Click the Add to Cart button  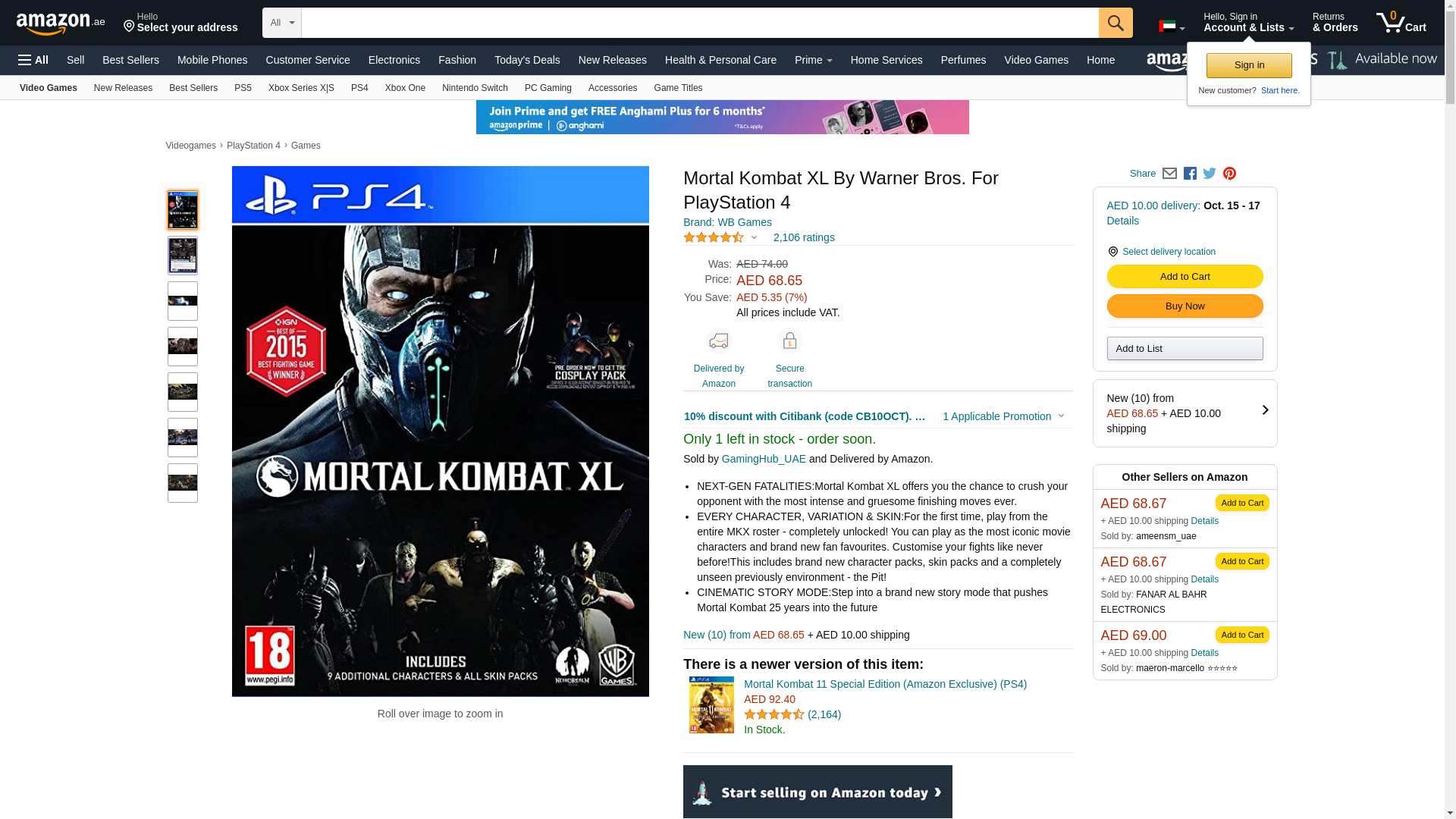coord(1185,276)
